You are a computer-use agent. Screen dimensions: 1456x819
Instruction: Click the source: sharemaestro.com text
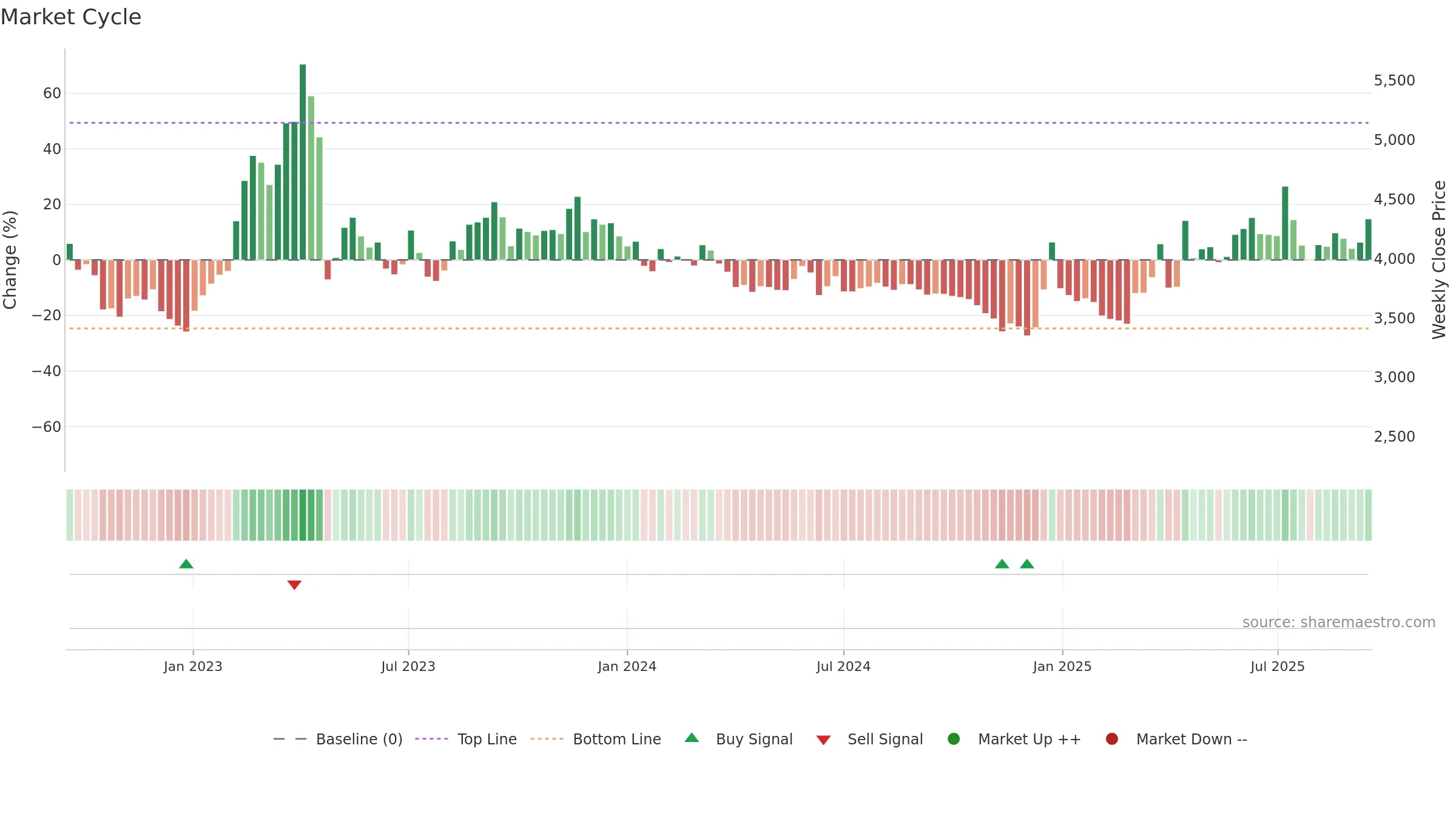1339,622
